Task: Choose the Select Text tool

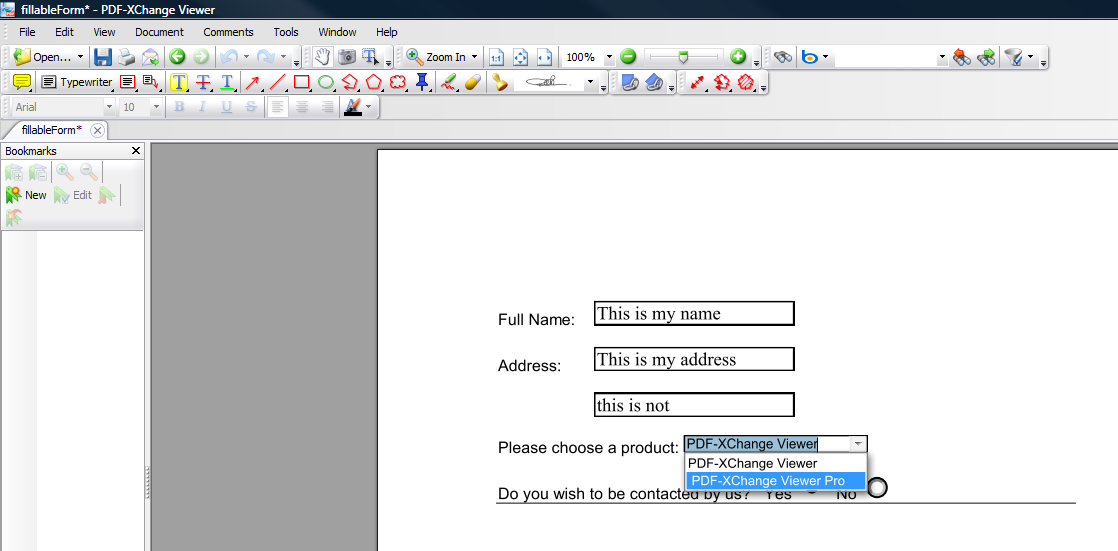Action: click(x=370, y=57)
